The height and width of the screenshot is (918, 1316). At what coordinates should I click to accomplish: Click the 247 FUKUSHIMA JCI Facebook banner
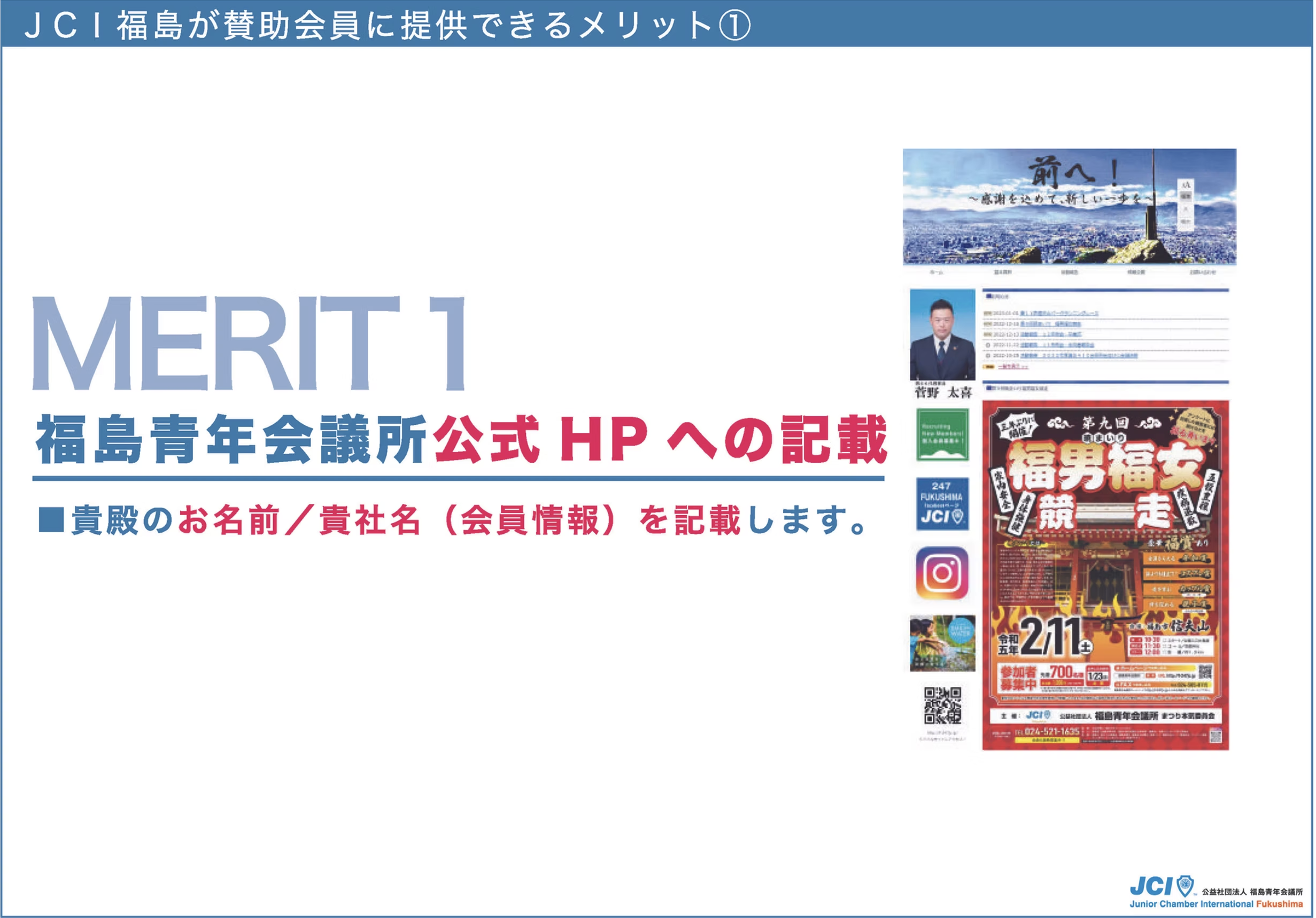click(942, 503)
